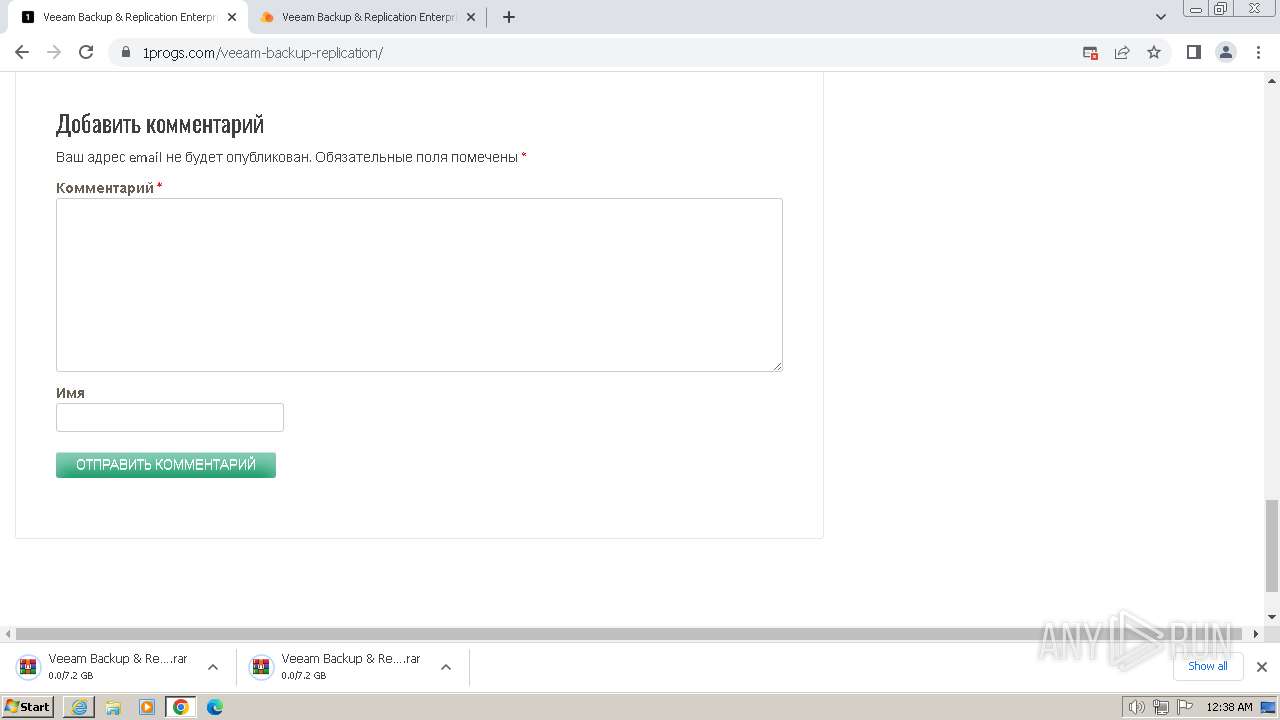Viewport: 1280px width, 720px height.
Task: Close the downloads bar
Action: (1262, 667)
